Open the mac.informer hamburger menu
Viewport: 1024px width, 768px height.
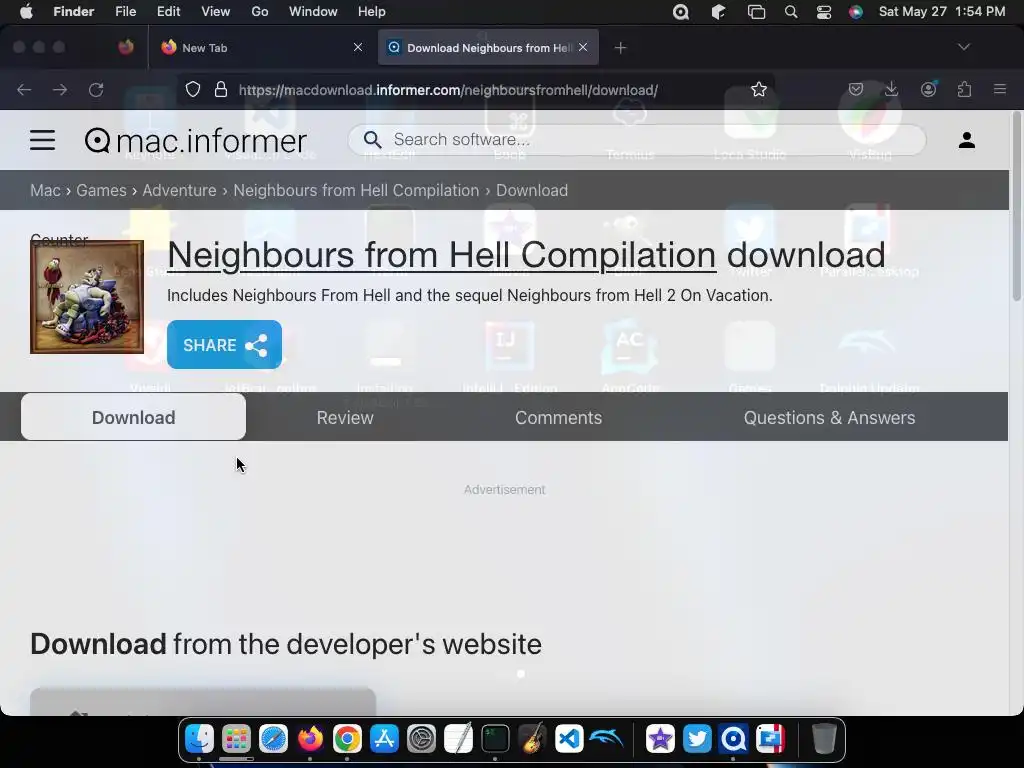pos(42,140)
